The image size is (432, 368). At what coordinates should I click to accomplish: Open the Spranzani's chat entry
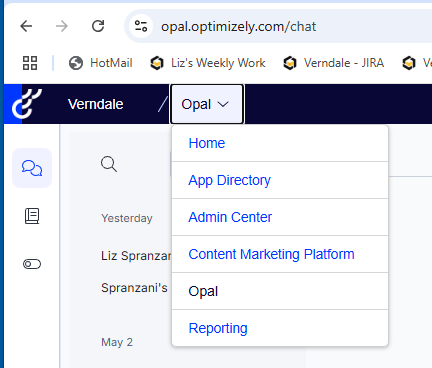134,288
